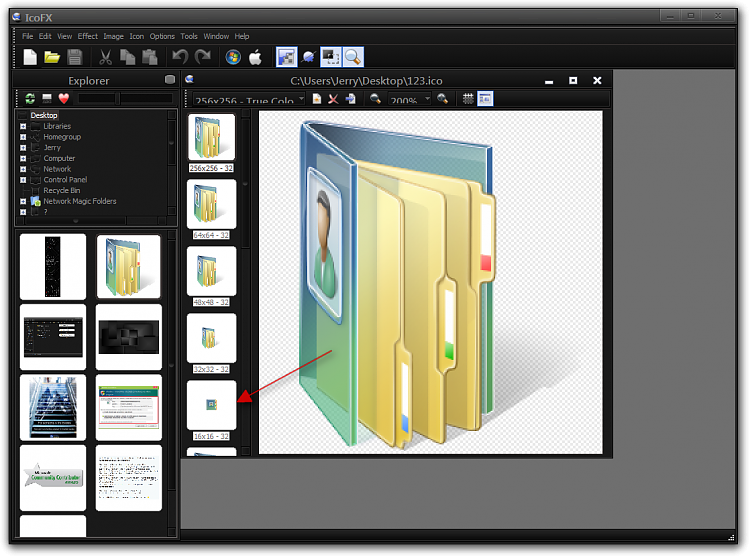This screenshot has width=750, height=557.
Task: Open the Tools menu
Action: [x=189, y=36]
